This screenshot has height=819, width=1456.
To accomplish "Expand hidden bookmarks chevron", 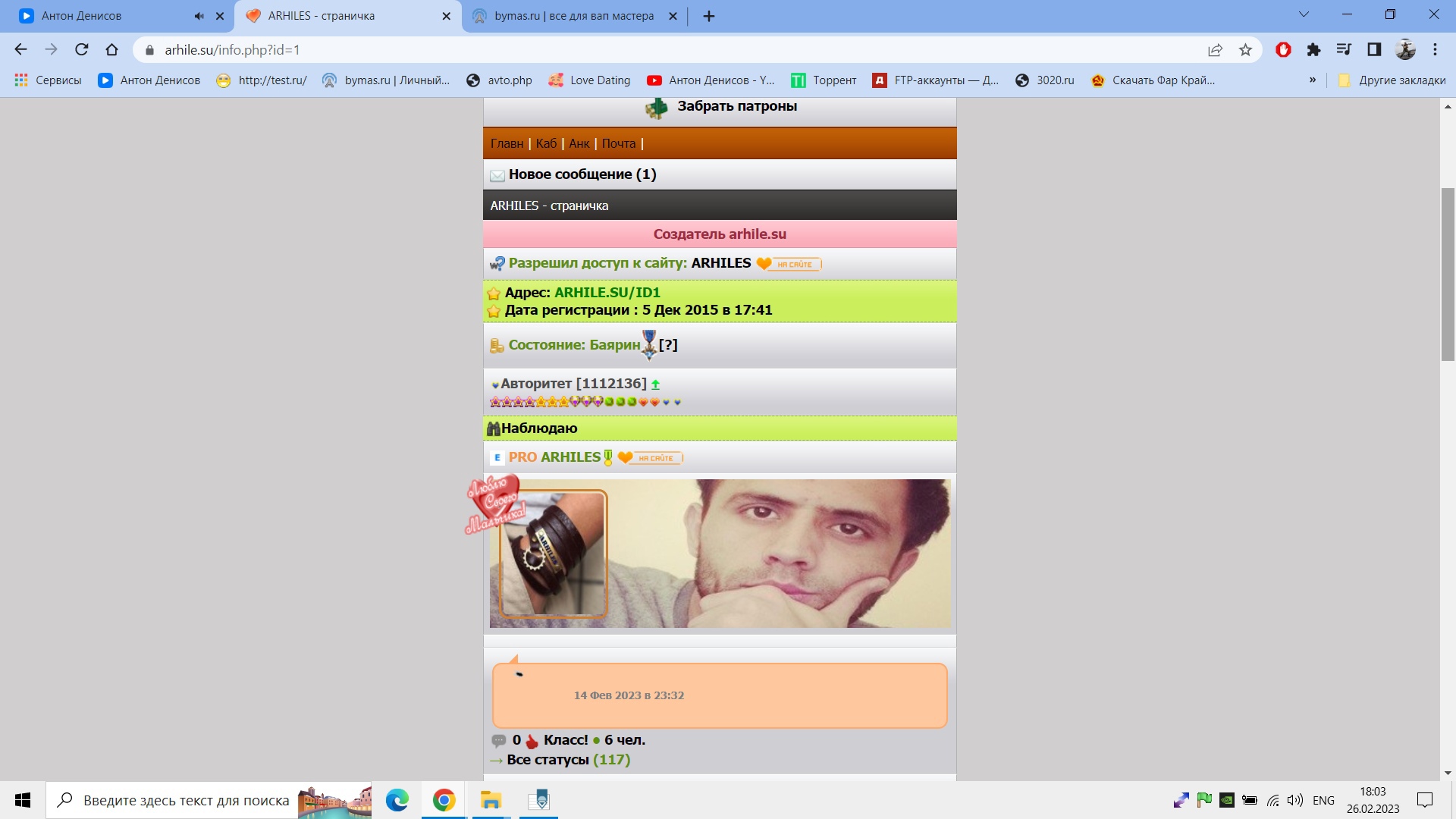I will point(1312,80).
